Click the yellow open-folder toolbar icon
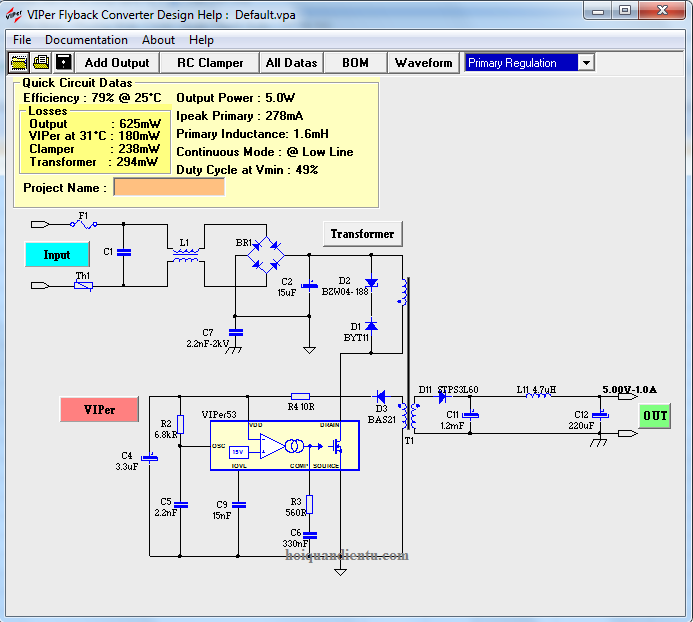The image size is (693, 622). [x=19, y=63]
